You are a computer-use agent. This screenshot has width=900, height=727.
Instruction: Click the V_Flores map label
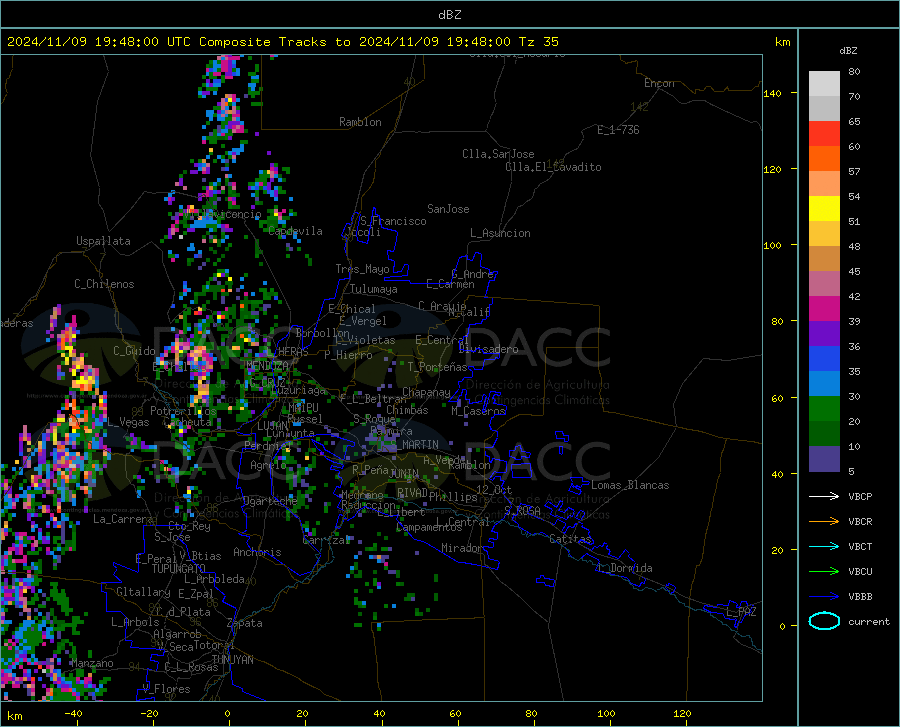click(166, 689)
